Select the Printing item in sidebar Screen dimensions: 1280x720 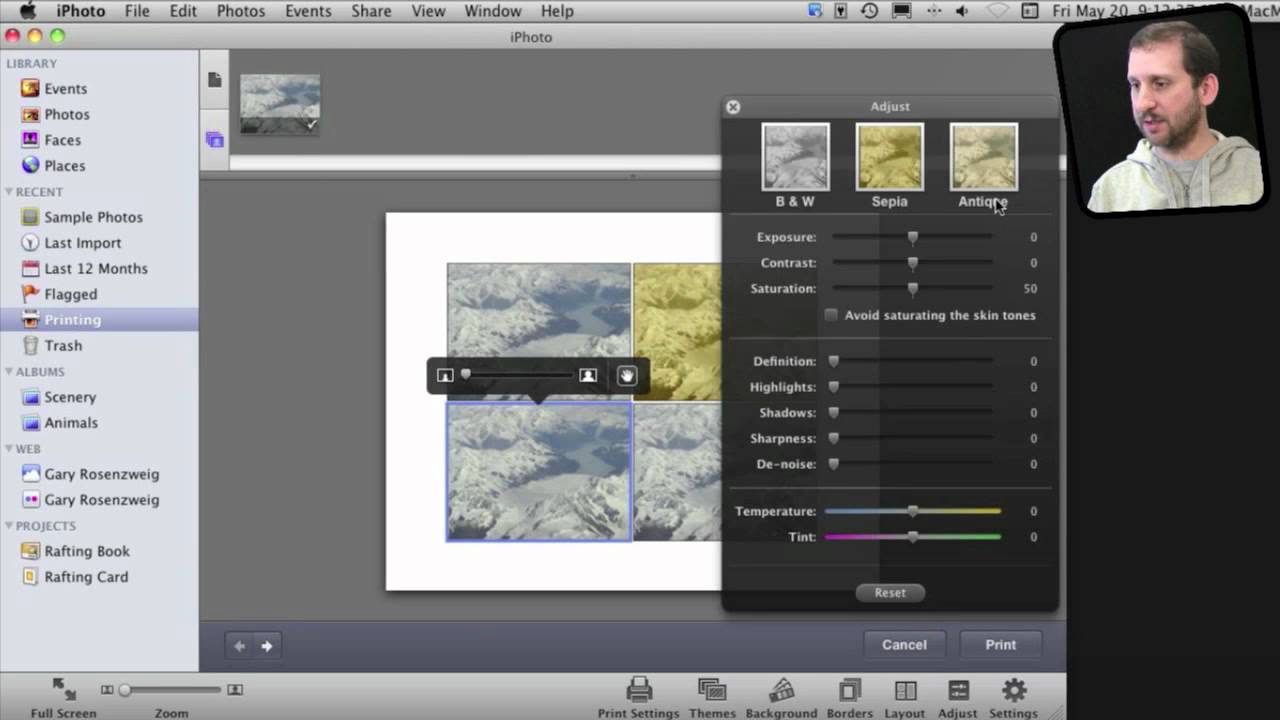99,320
